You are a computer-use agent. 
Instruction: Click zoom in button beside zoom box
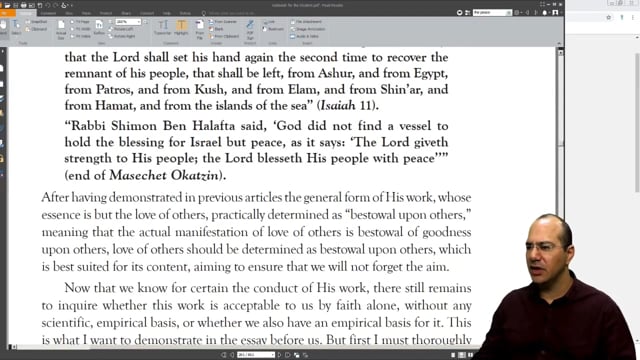click(x=146, y=22)
